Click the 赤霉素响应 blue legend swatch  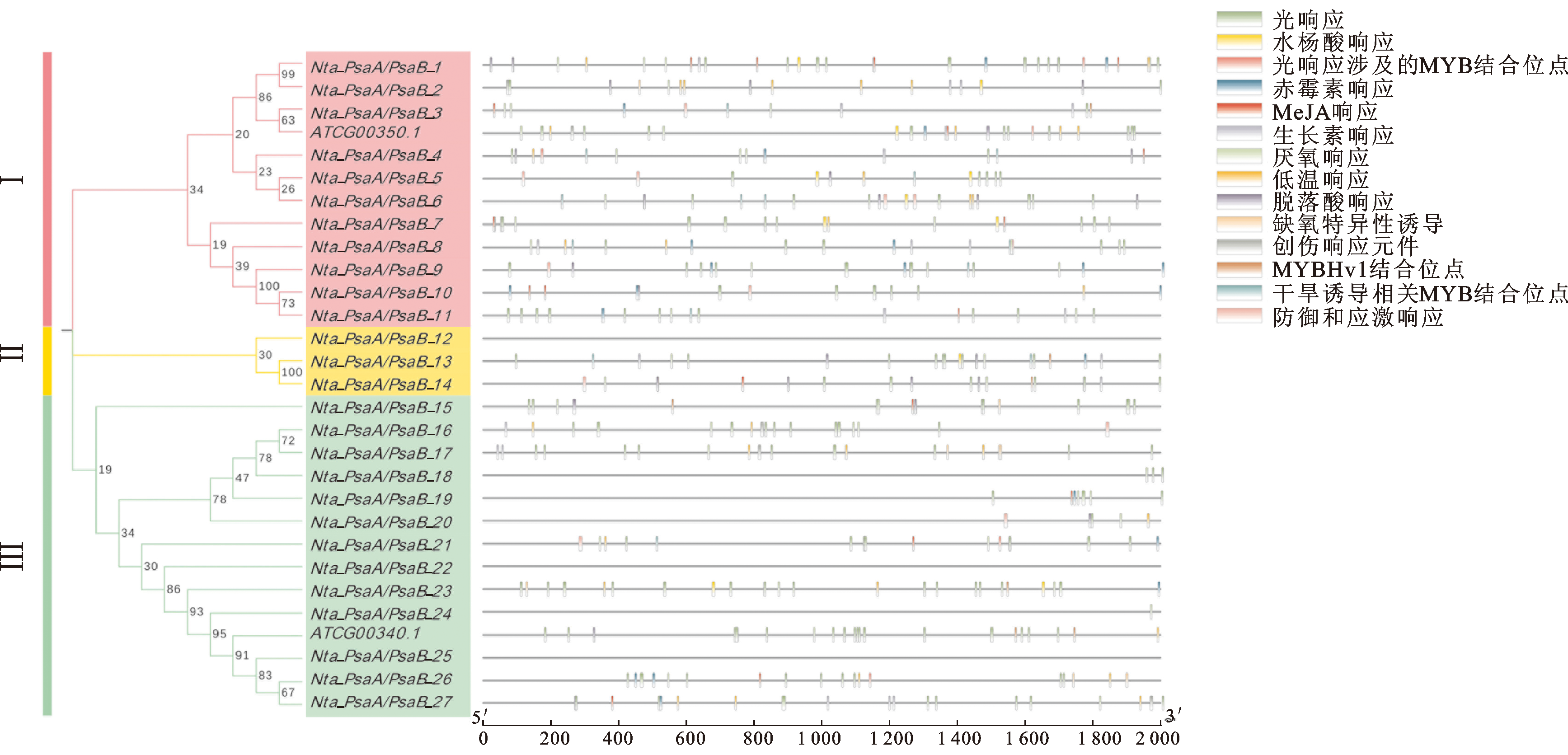(1239, 88)
